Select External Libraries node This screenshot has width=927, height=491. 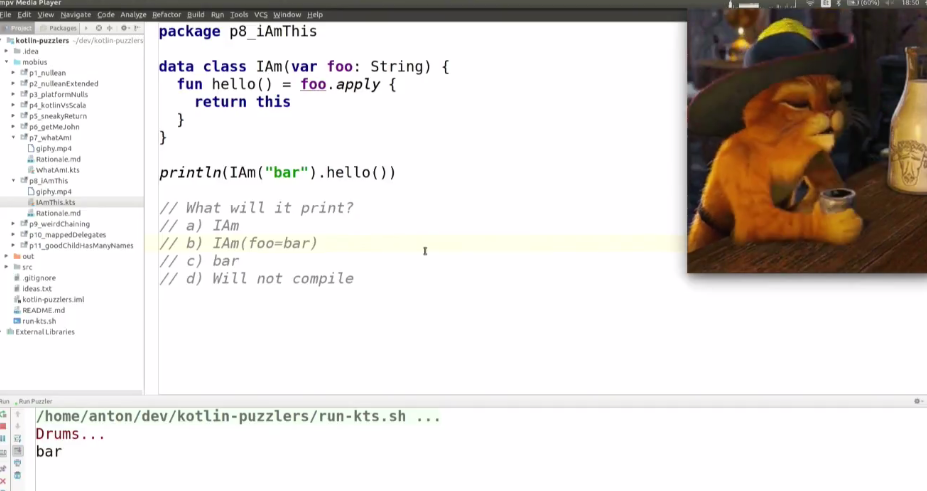[45, 332]
